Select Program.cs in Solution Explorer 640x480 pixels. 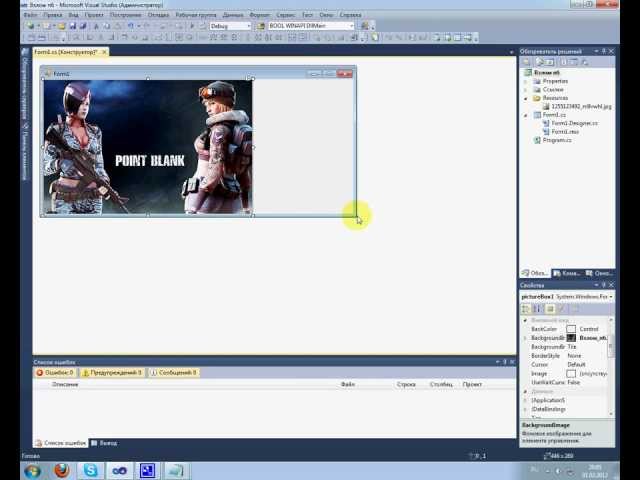coord(557,140)
